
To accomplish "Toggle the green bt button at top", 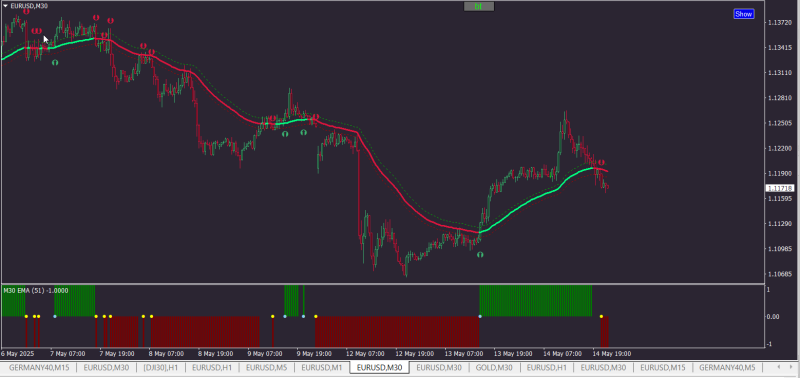I will pos(479,7).
